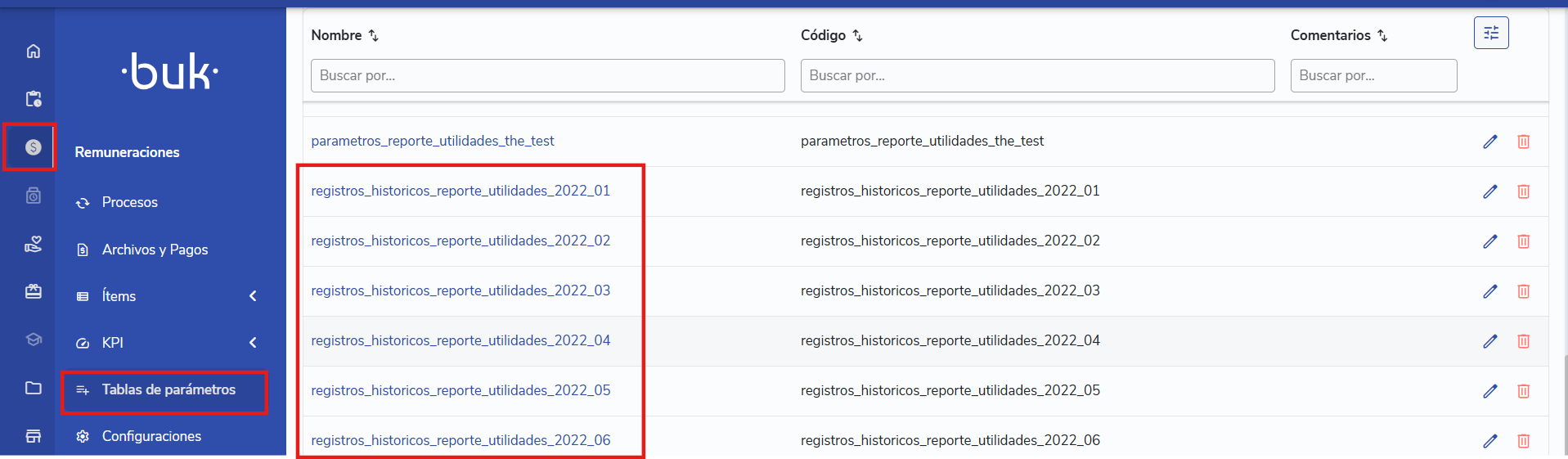
Task: Click the folder icon in left sidebar
Action: pos(33,388)
